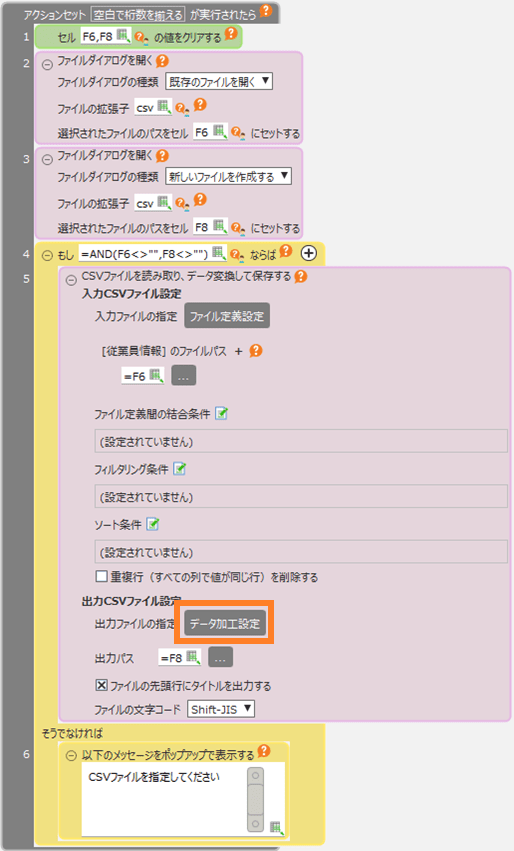Open help for CSV read and convert action

301,277
